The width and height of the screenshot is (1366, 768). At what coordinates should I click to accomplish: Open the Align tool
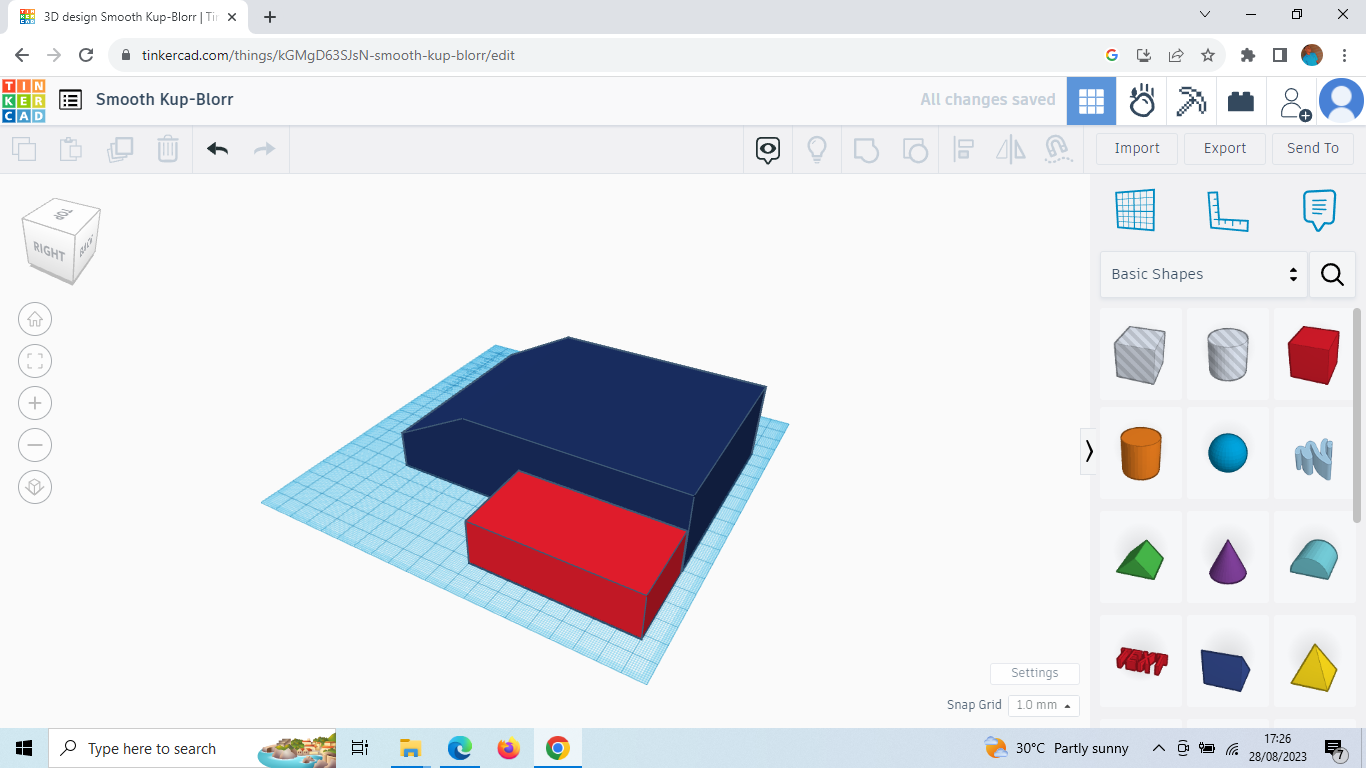point(963,148)
